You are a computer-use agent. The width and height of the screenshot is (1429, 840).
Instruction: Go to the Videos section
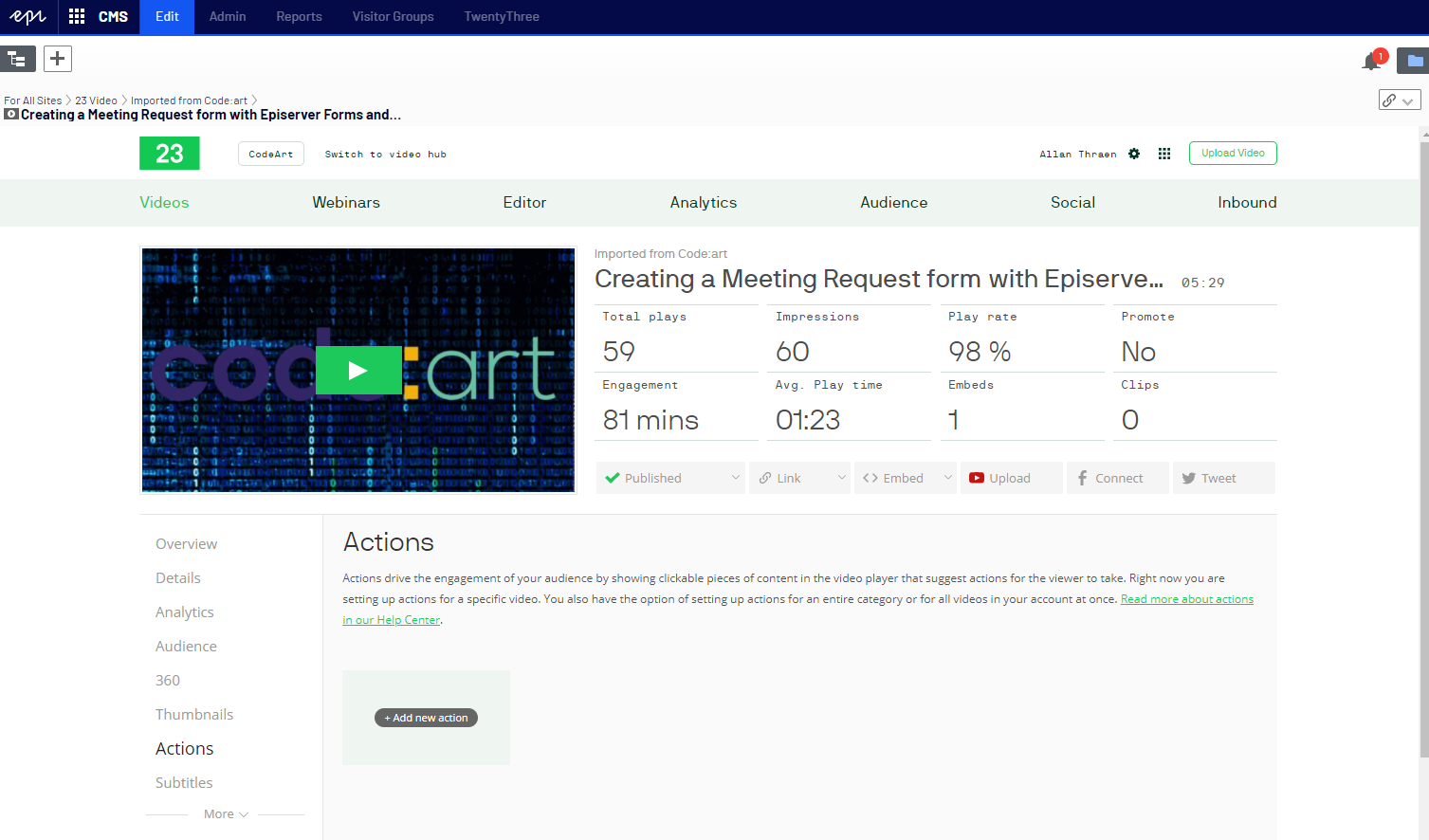[164, 203]
